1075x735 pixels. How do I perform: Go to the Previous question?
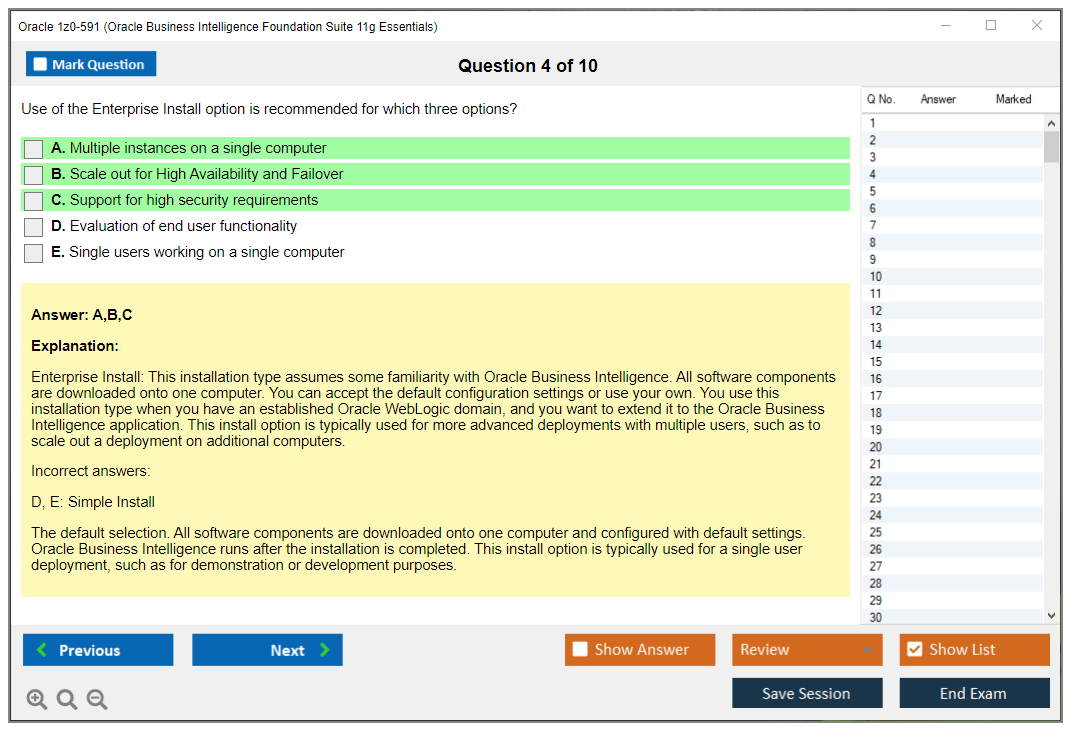[98, 650]
